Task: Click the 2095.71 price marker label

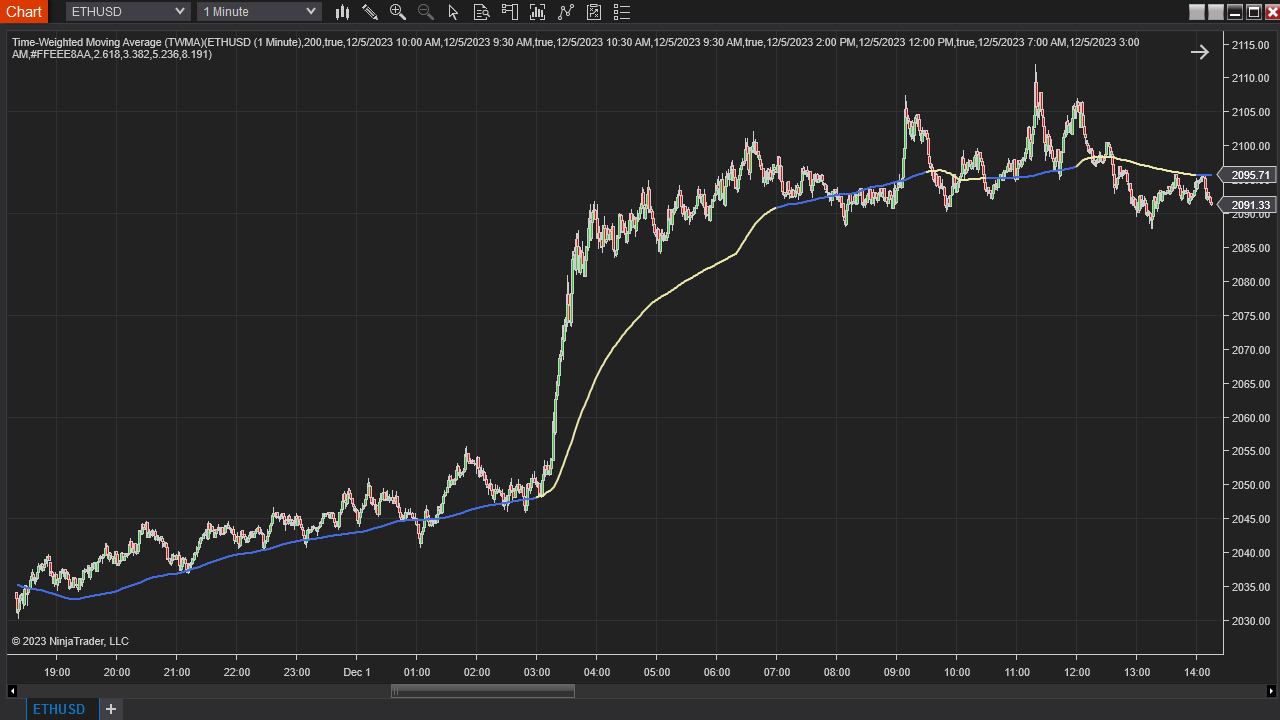Action: tap(1250, 175)
